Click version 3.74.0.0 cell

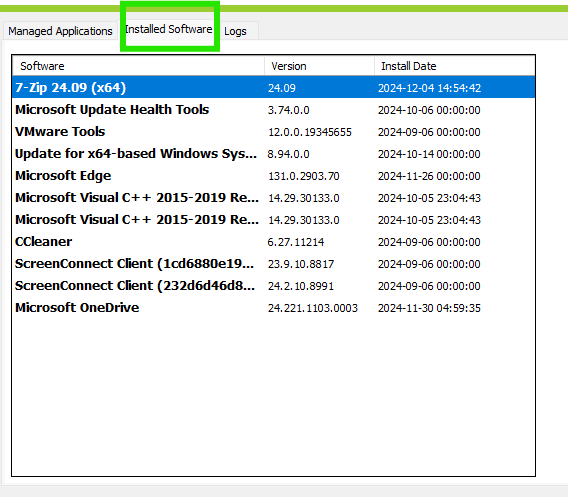[x=288, y=110]
